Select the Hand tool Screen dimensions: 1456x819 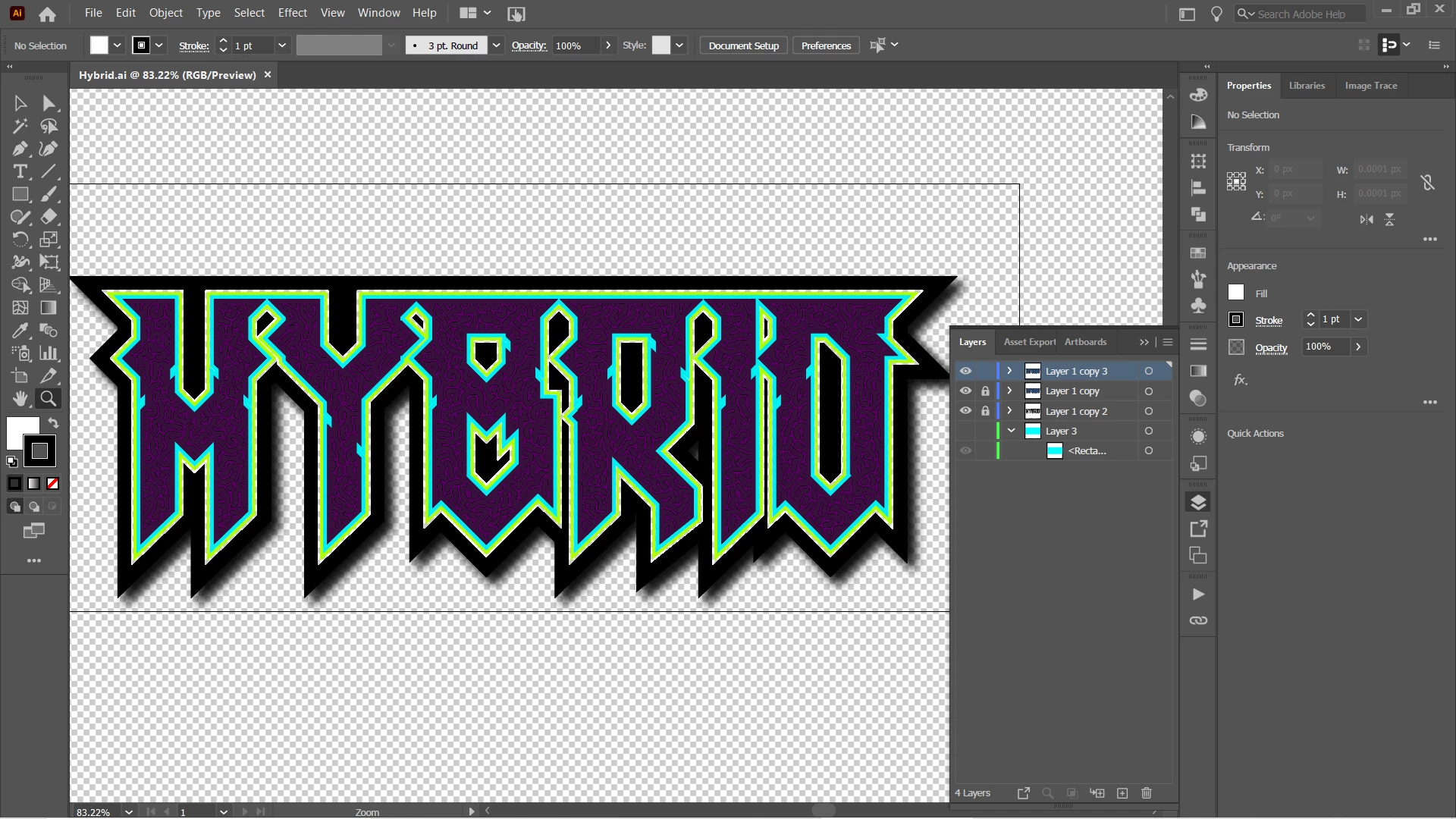click(20, 399)
